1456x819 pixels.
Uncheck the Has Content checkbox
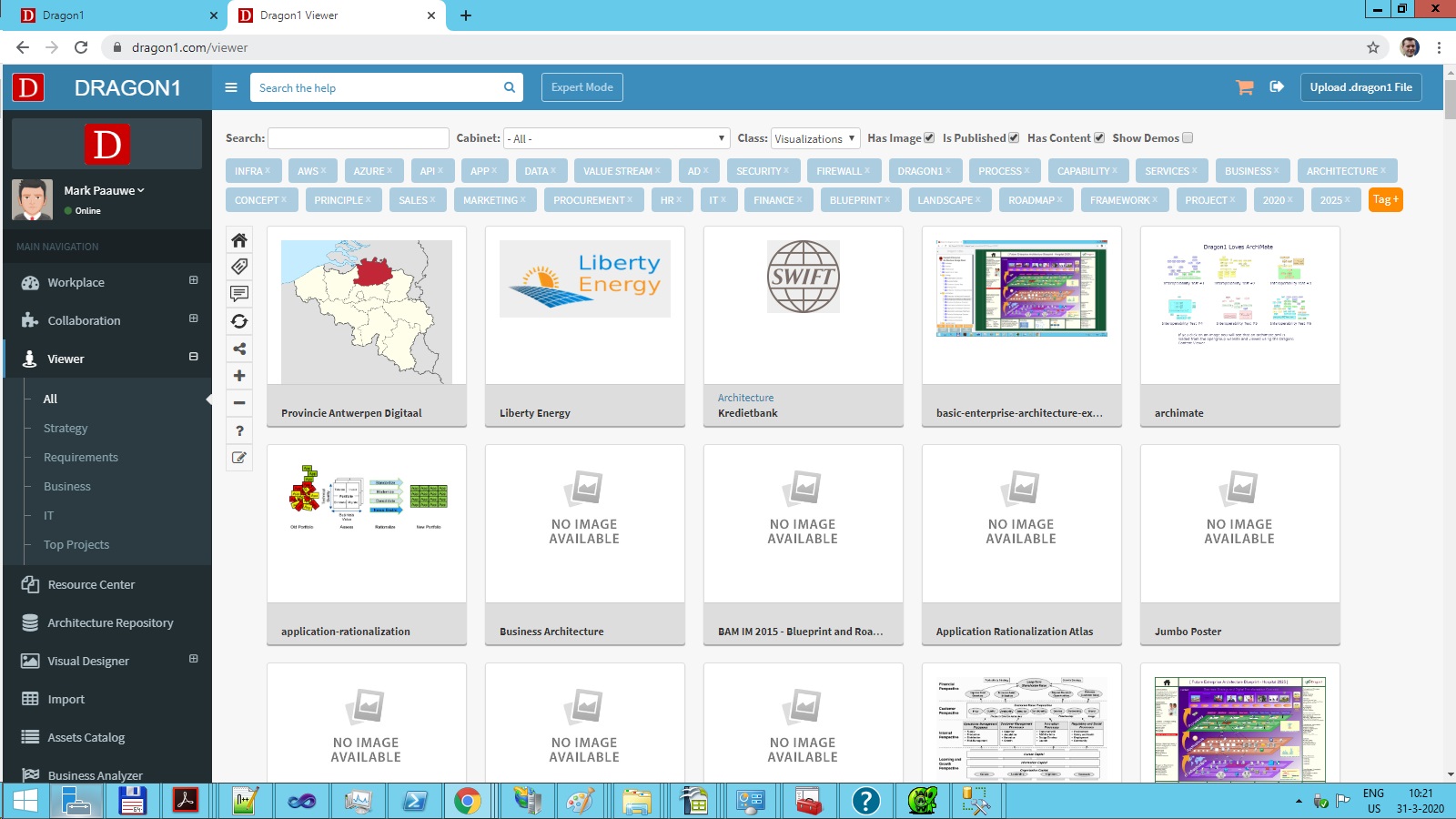point(1099,138)
